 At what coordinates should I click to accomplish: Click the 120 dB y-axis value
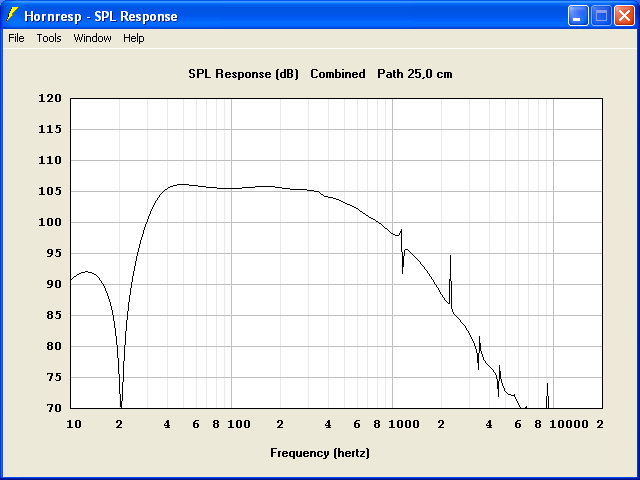coord(50,98)
